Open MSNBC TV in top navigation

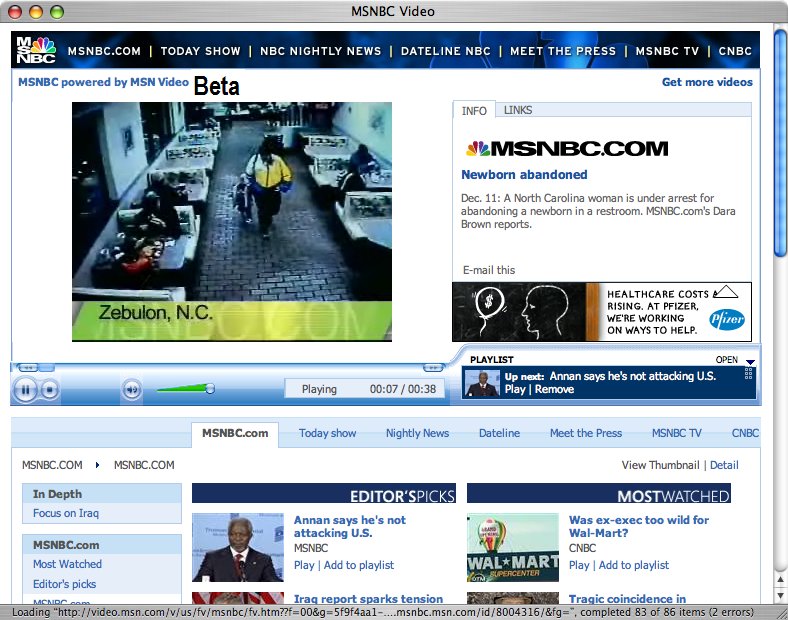point(667,51)
